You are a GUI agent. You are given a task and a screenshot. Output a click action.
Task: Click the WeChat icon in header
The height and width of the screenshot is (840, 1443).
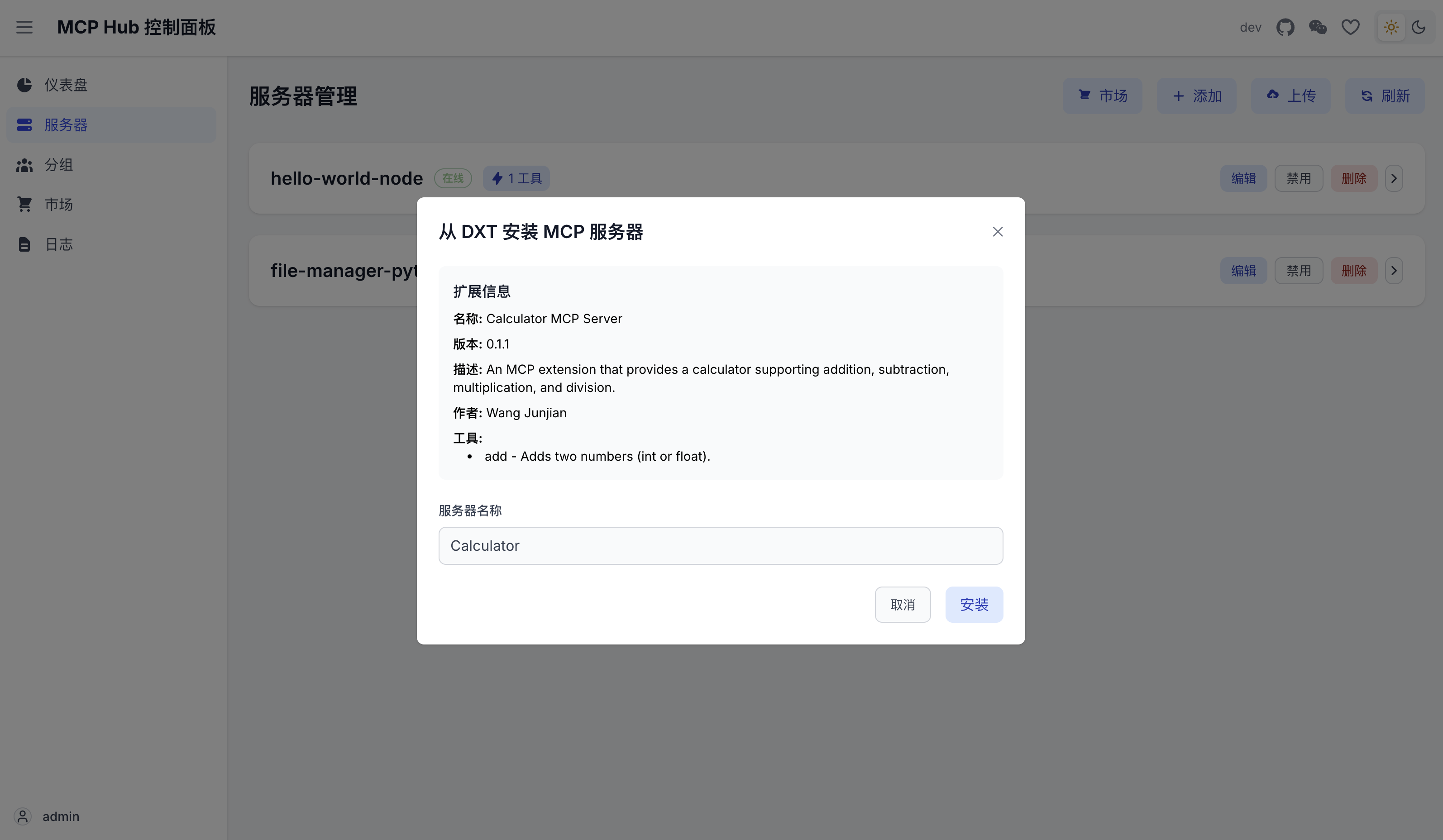point(1318,27)
